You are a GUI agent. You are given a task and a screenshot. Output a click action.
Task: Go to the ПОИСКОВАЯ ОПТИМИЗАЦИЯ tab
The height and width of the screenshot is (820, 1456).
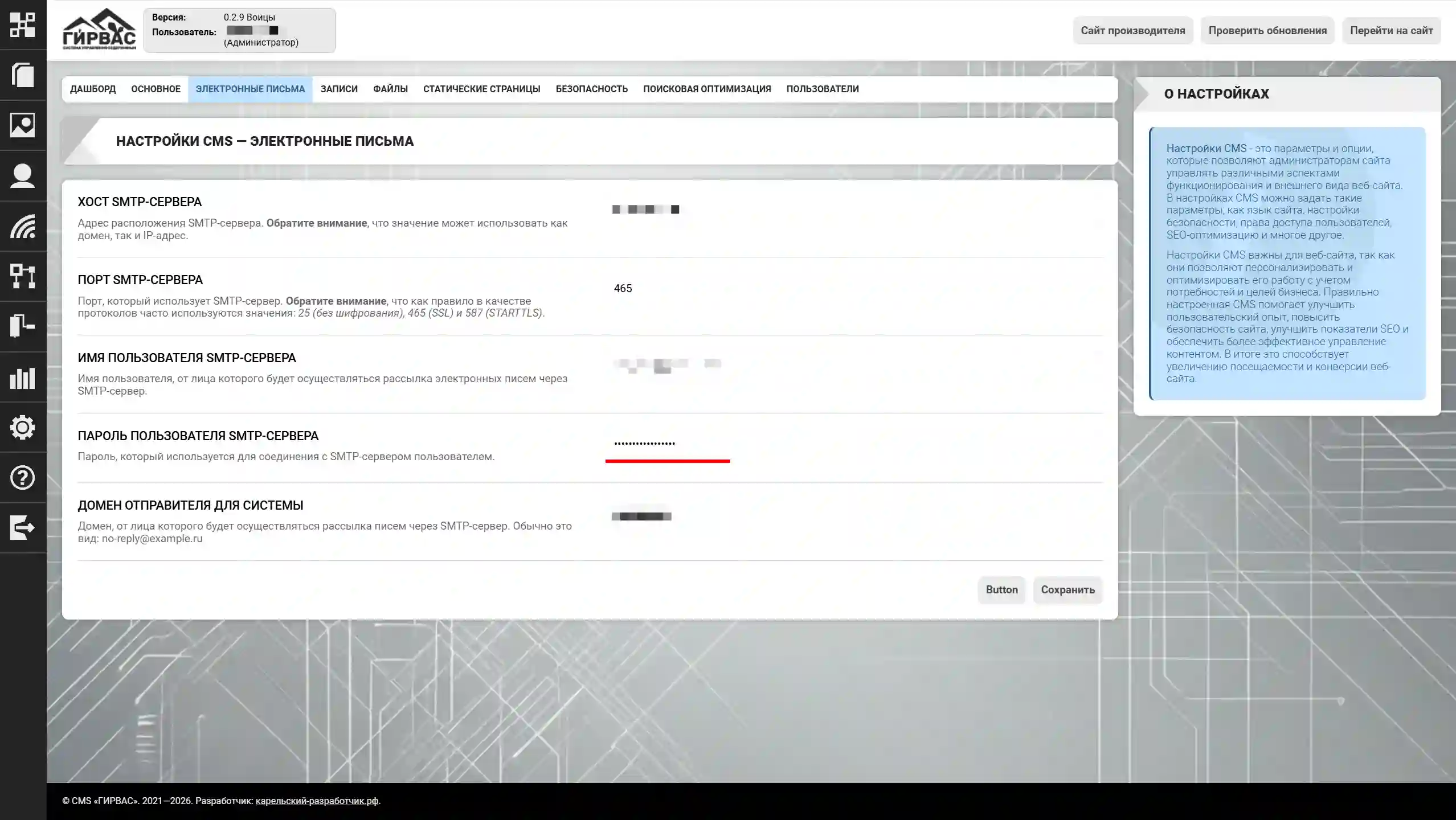(707, 89)
